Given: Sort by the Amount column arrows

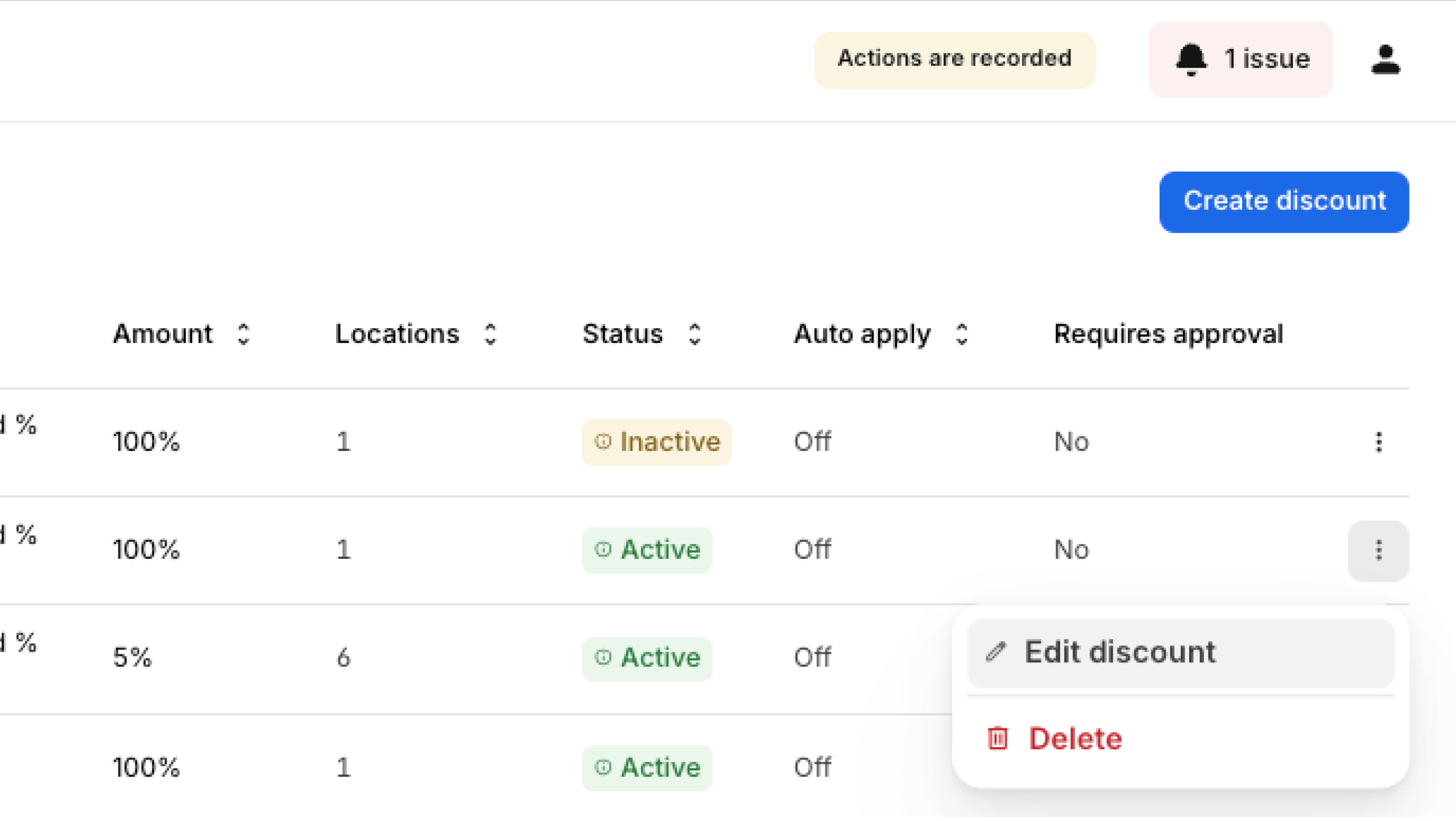Looking at the screenshot, I should coord(243,334).
